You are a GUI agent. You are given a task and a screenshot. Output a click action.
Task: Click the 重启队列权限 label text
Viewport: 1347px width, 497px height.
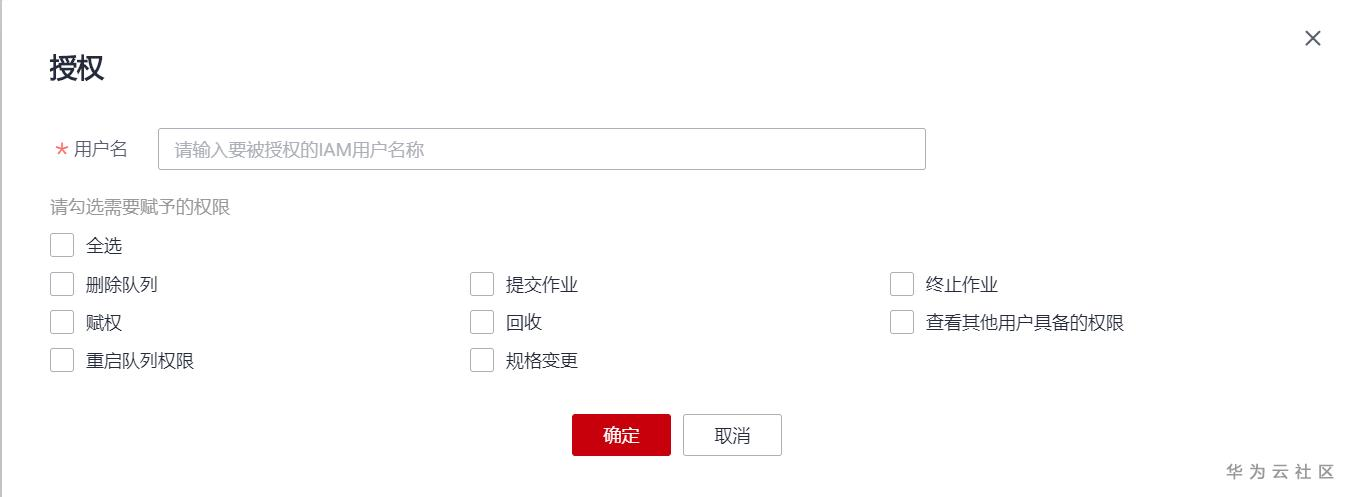pyautogui.click(x=140, y=360)
